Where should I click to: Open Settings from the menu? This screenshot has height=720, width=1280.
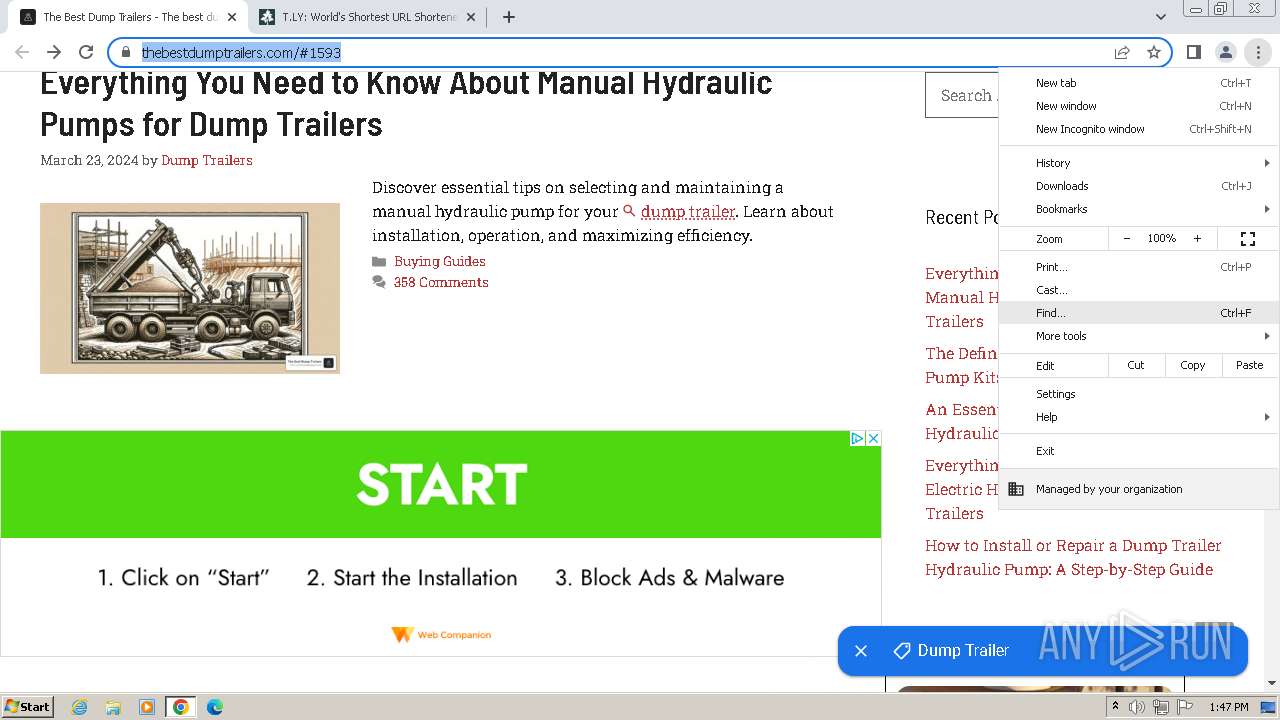click(1139, 394)
